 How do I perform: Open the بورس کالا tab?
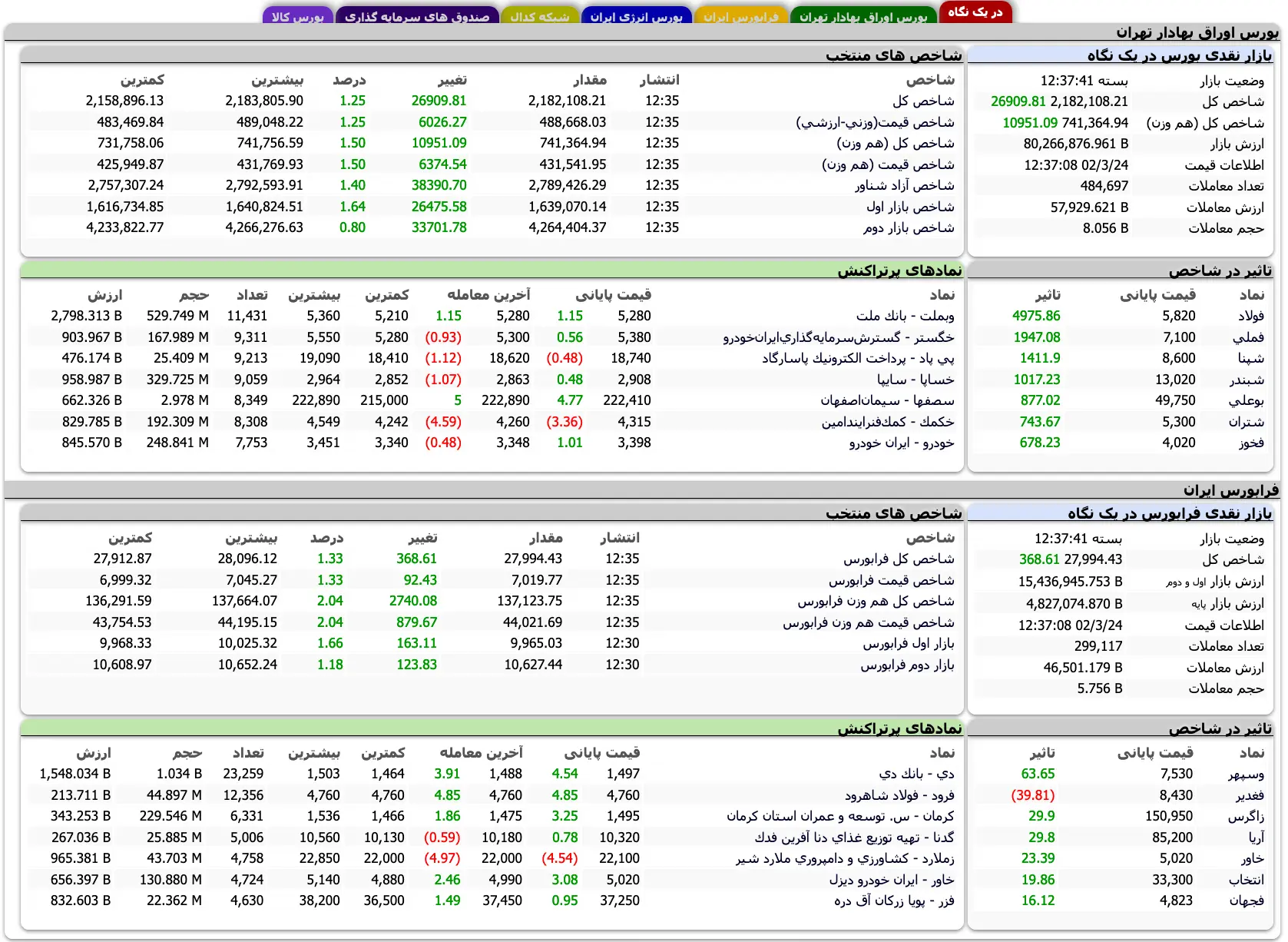click(x=297, y=16)
